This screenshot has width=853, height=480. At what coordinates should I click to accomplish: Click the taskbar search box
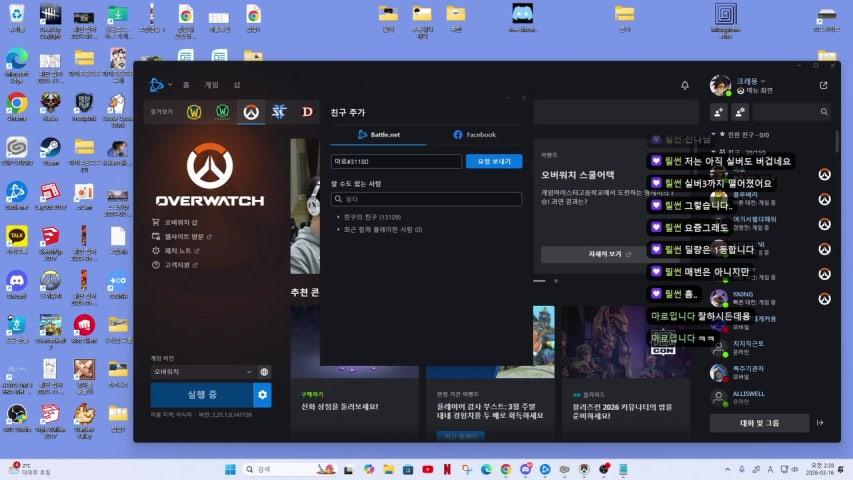[x=289, y=469]
